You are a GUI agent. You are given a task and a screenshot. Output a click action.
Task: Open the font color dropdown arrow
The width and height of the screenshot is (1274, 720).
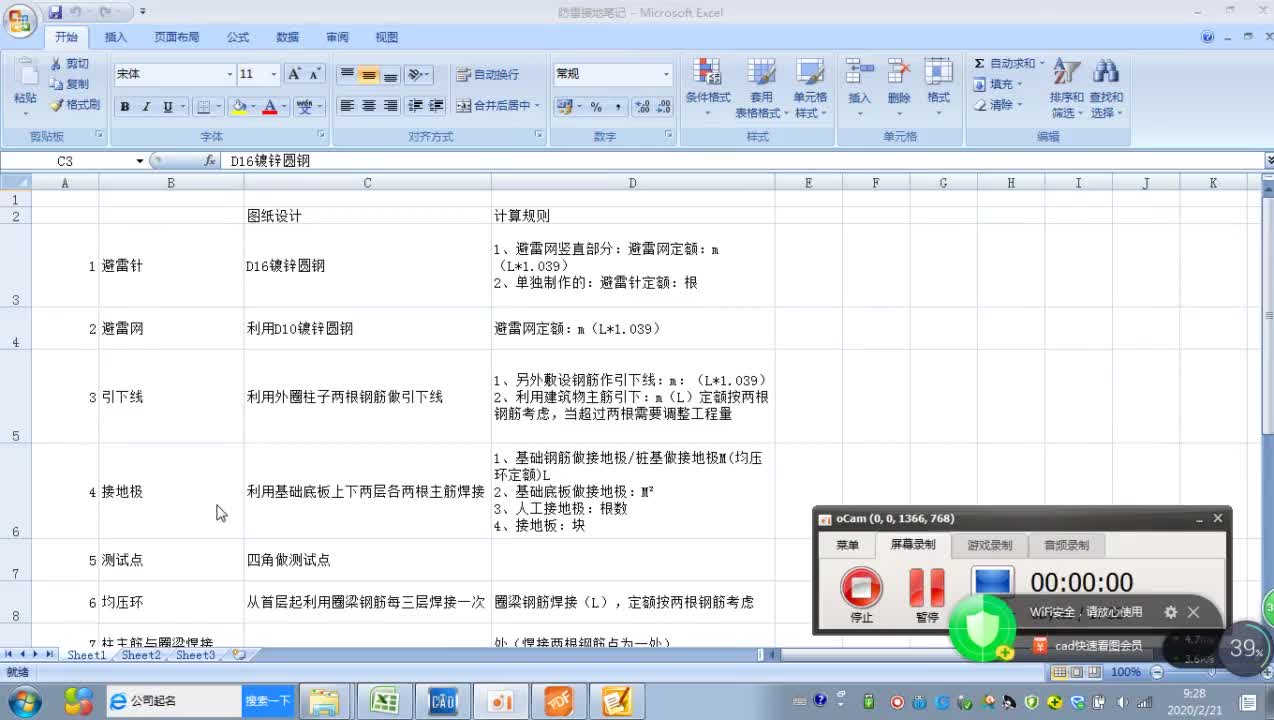pos(284,107)
